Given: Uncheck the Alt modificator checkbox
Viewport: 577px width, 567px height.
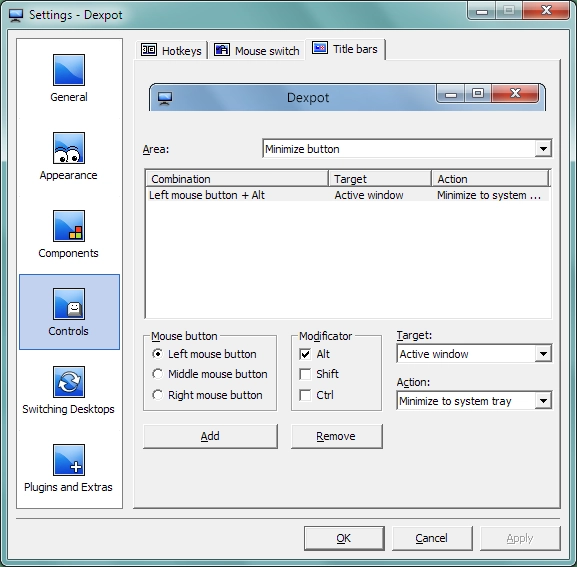Looking at the screenshot, I should pyautogui.click(x=305, y=354).
